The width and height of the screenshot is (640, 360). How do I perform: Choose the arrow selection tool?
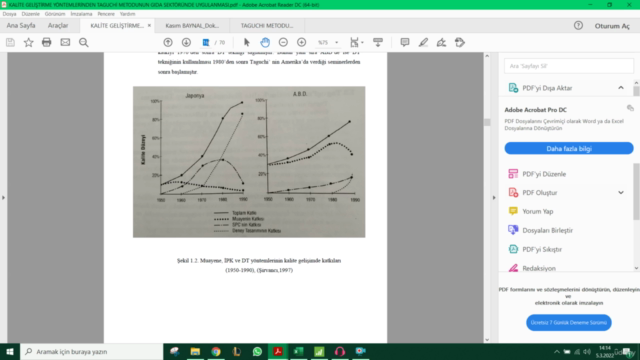coord(247,42)
